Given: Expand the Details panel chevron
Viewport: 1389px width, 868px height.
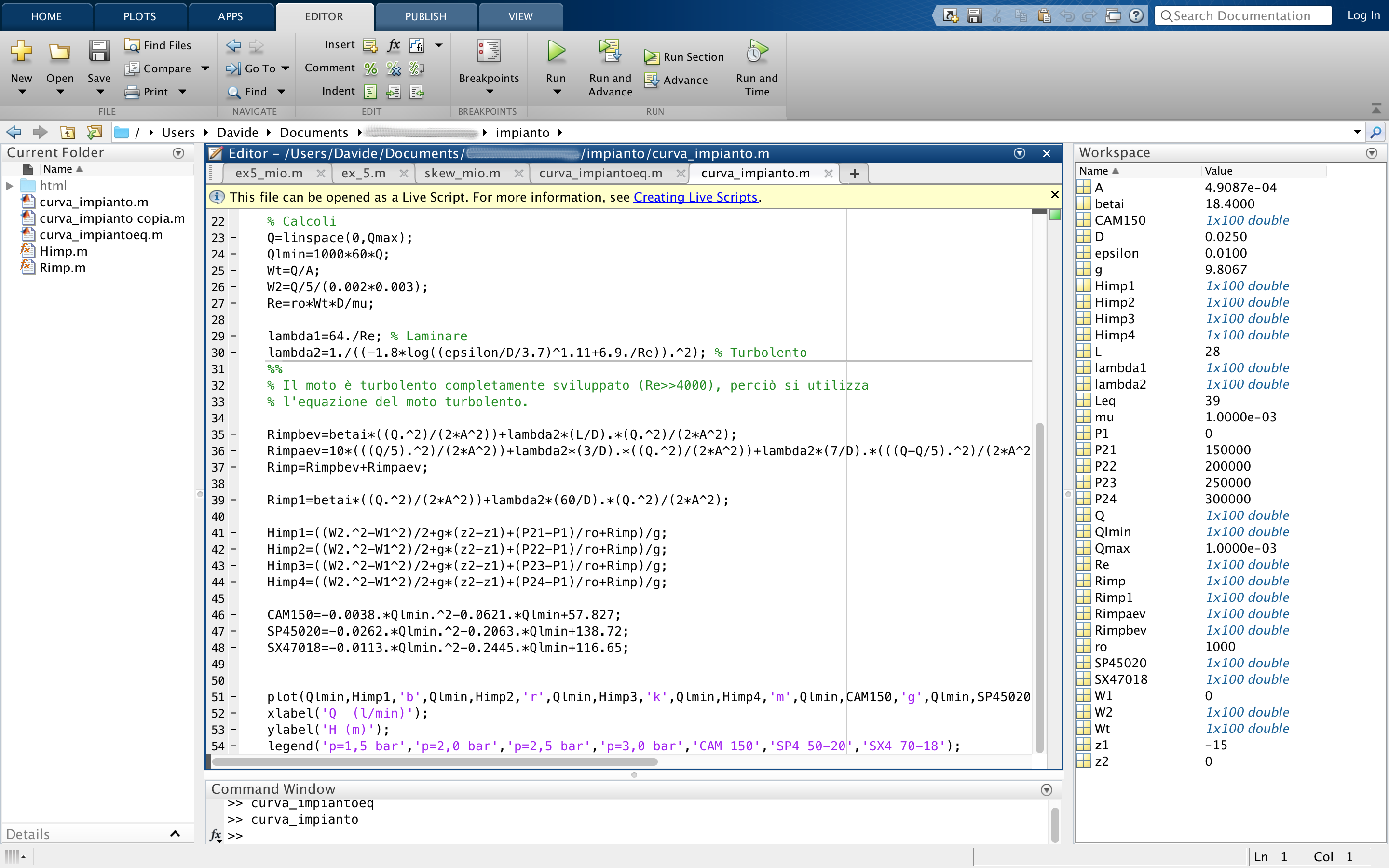Looking at the screenshot, I should [x=175, y=834].
